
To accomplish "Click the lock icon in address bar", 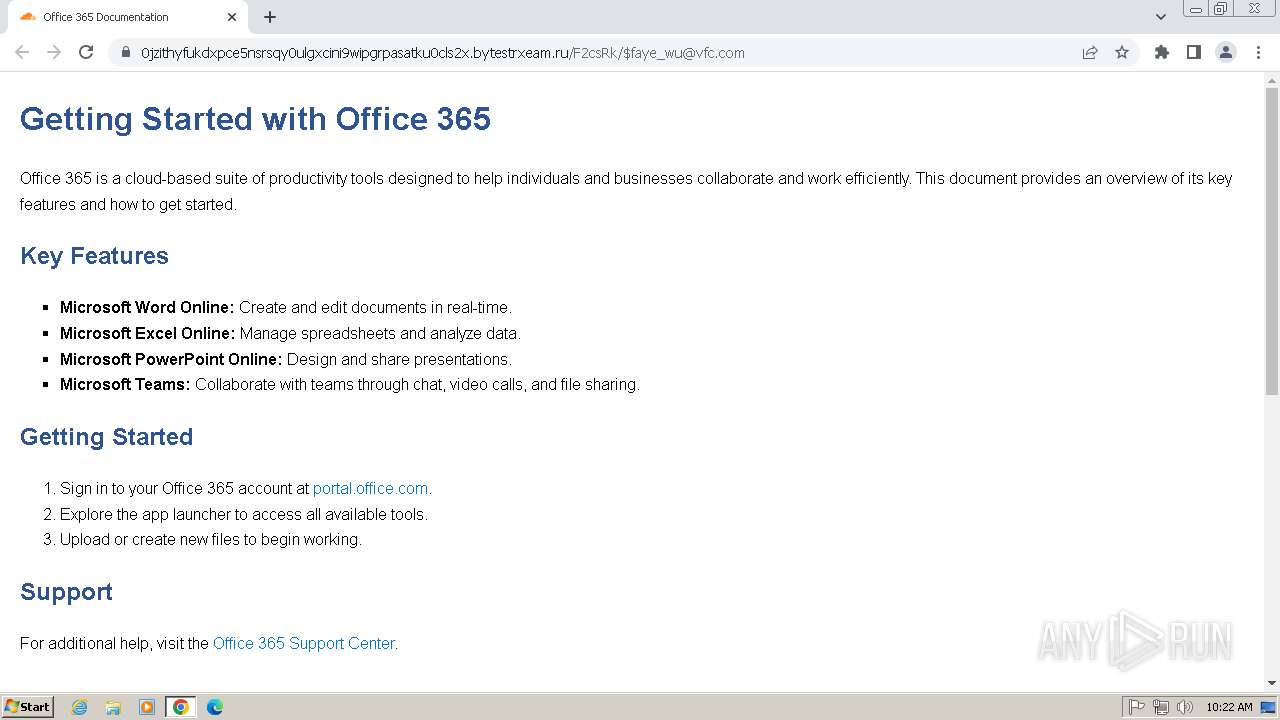I will [x=126, y=52].
